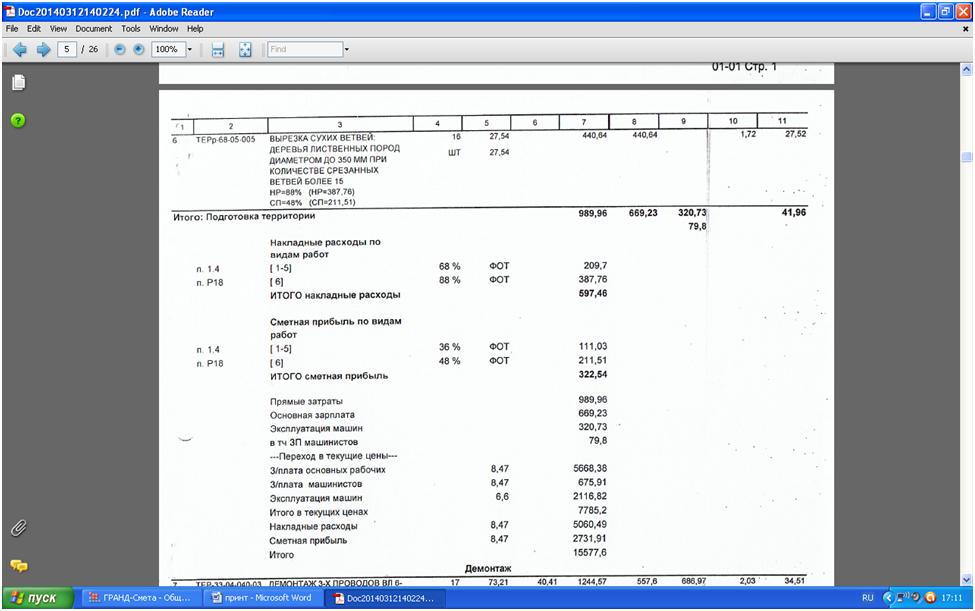Click the text 'Итого: Подготовка территории'
Image resolution: width=975 pixels, height=611 pixels.
tap(244, 216)
